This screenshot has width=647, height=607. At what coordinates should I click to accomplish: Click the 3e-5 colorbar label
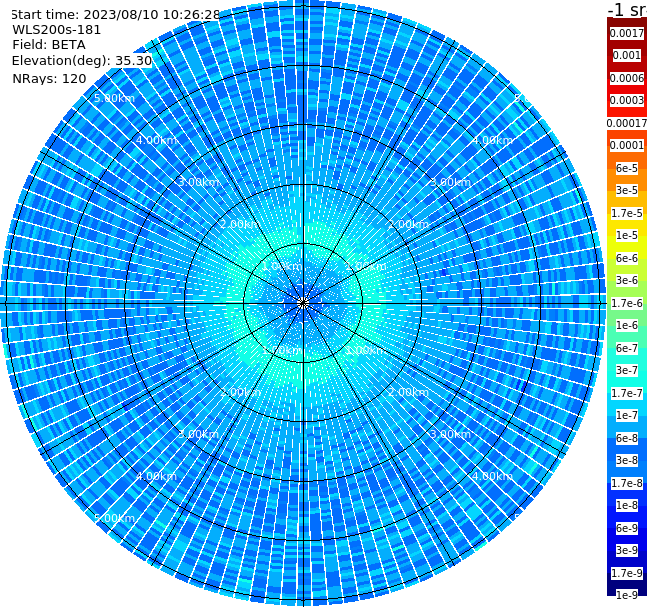pos(627,190)
